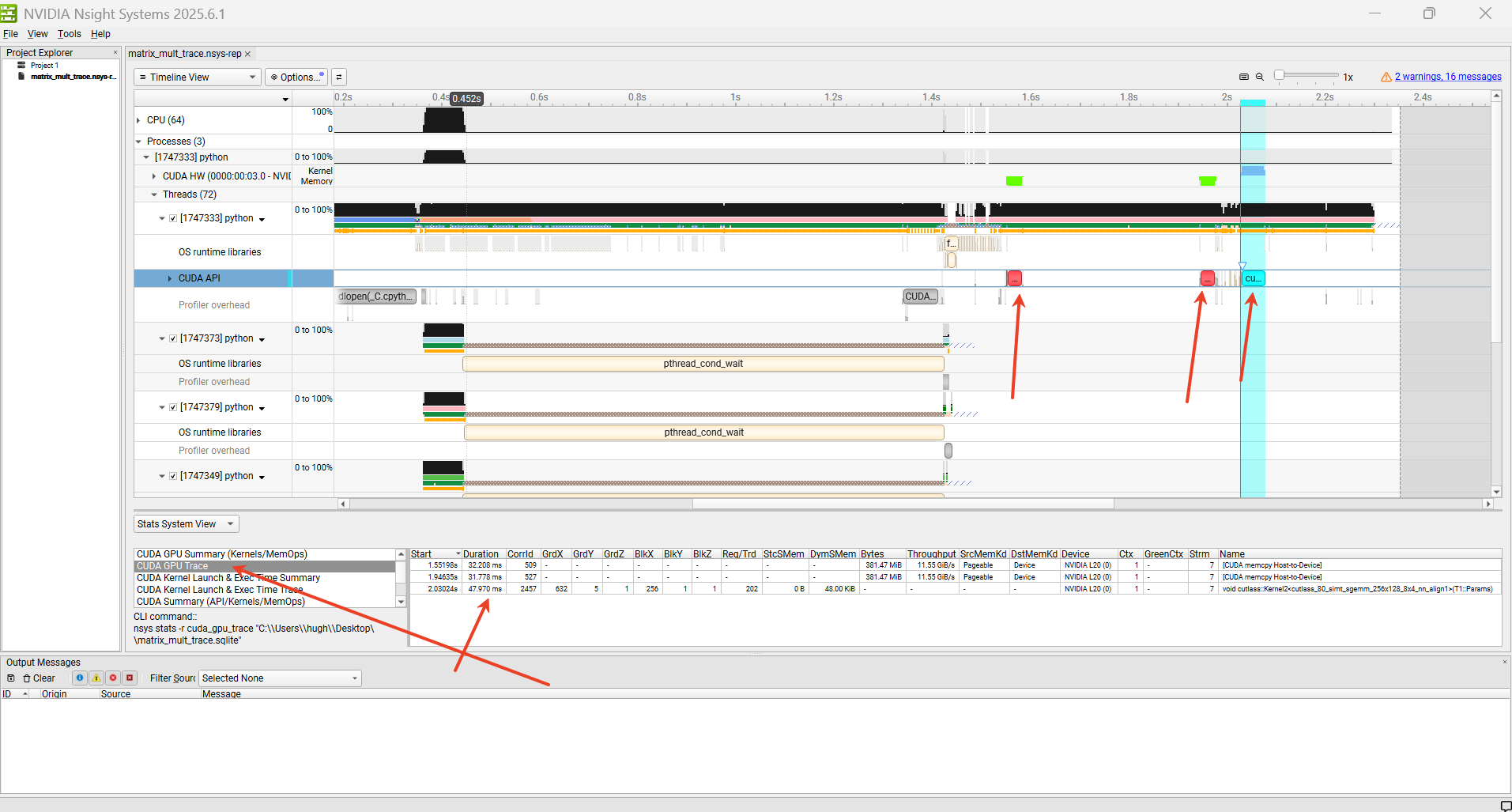The width and height of the screenshot is (1512, 812).
Task: Click the timeline vertical scrollbar down arrow
Action: [x=1495, y=492]
